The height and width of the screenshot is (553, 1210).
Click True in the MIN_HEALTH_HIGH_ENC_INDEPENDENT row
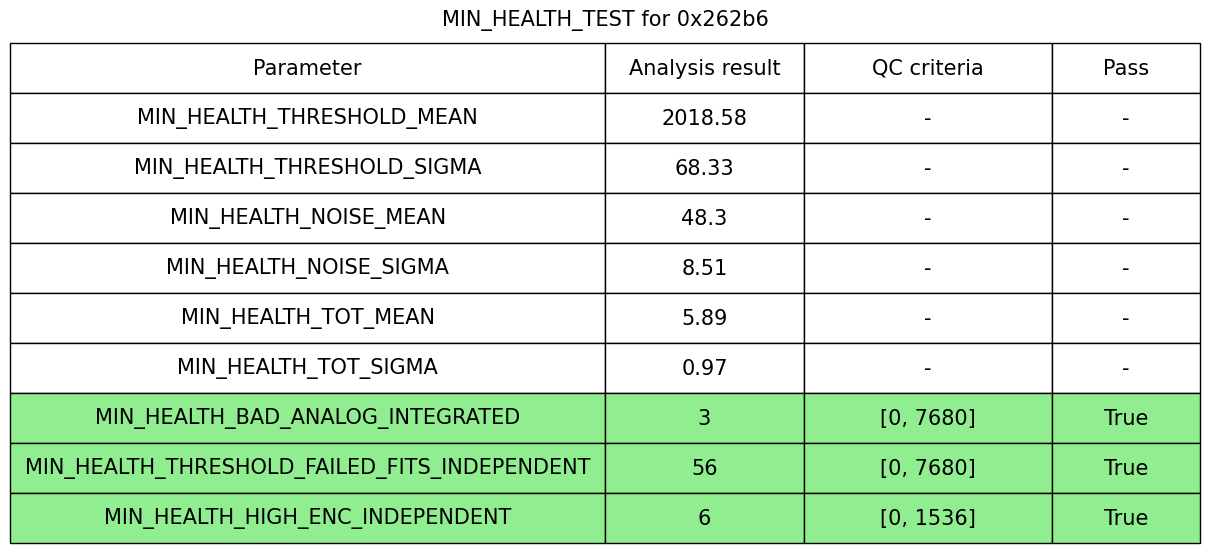click(x=1125, y=518)
